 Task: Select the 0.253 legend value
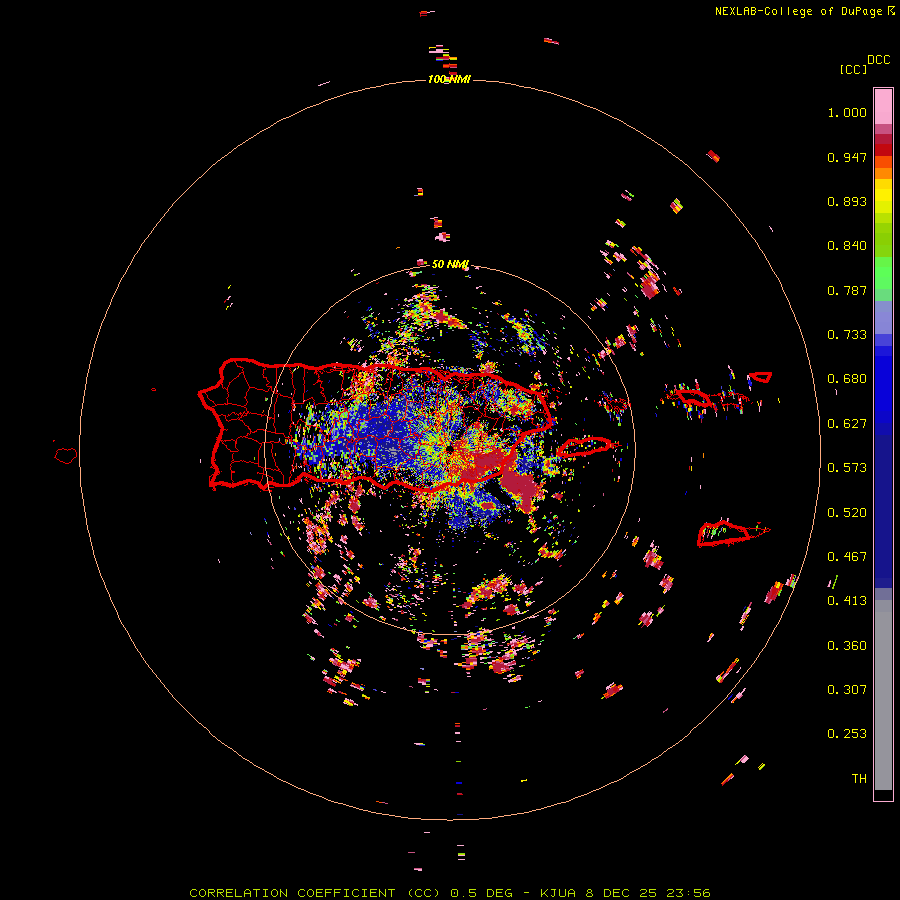click(847, 734)
